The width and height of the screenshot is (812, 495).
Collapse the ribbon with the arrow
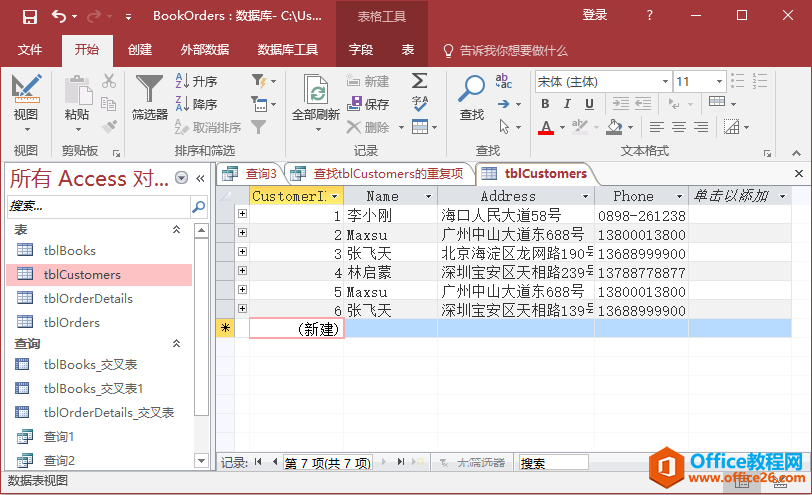(796, 153)
